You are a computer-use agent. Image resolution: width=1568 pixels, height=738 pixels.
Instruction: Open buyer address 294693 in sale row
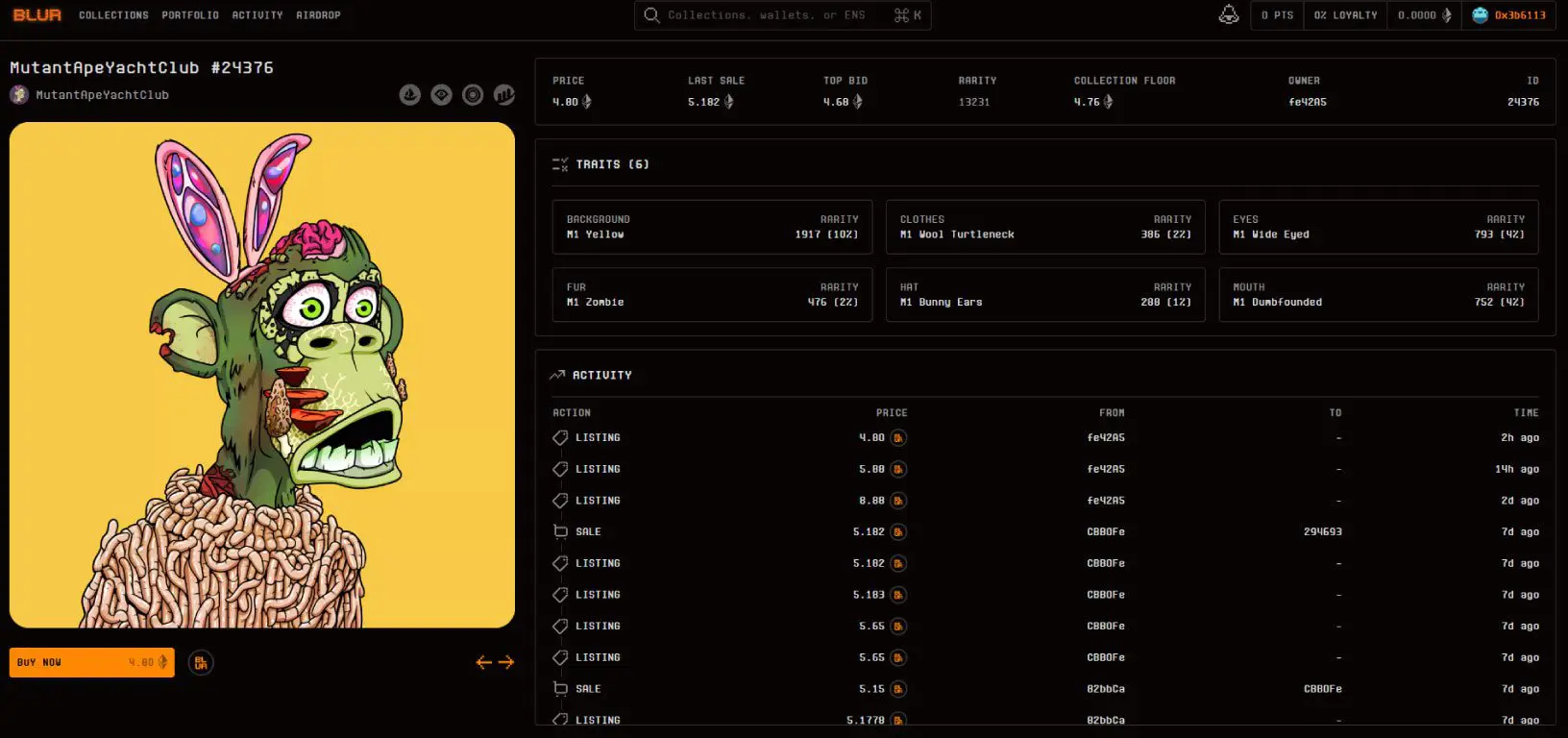point(1322,531)
